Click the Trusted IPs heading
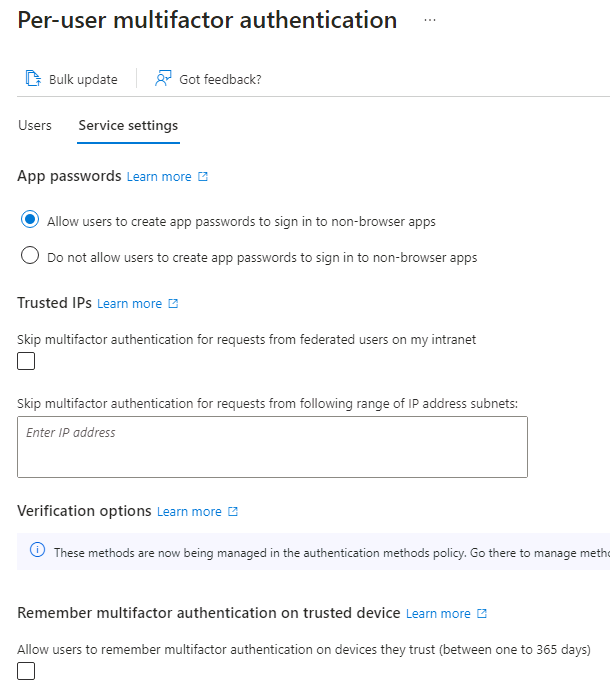Viewport: 610px width, 686px height. point(54,303)
